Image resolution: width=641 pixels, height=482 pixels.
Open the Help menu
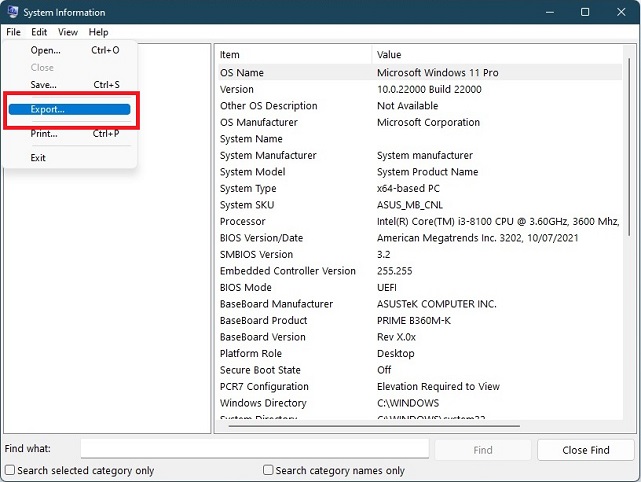99,32
